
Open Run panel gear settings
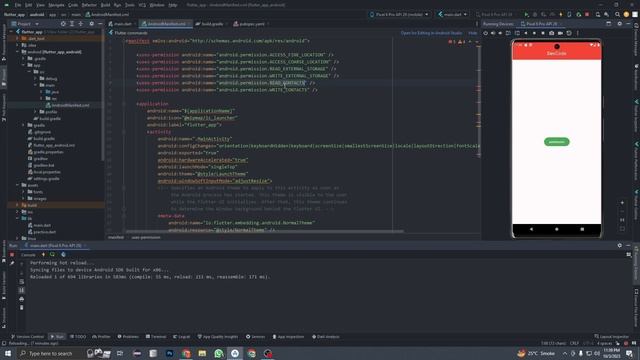click(620, 245)
